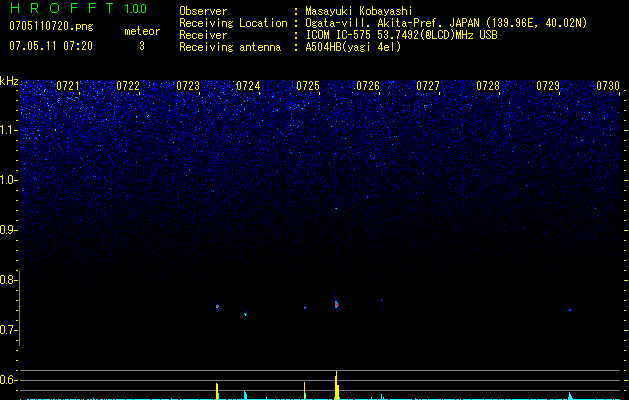Screen dimensions: 629x400
Task: Click the 0725 time marker
Action: pos(308,86)
